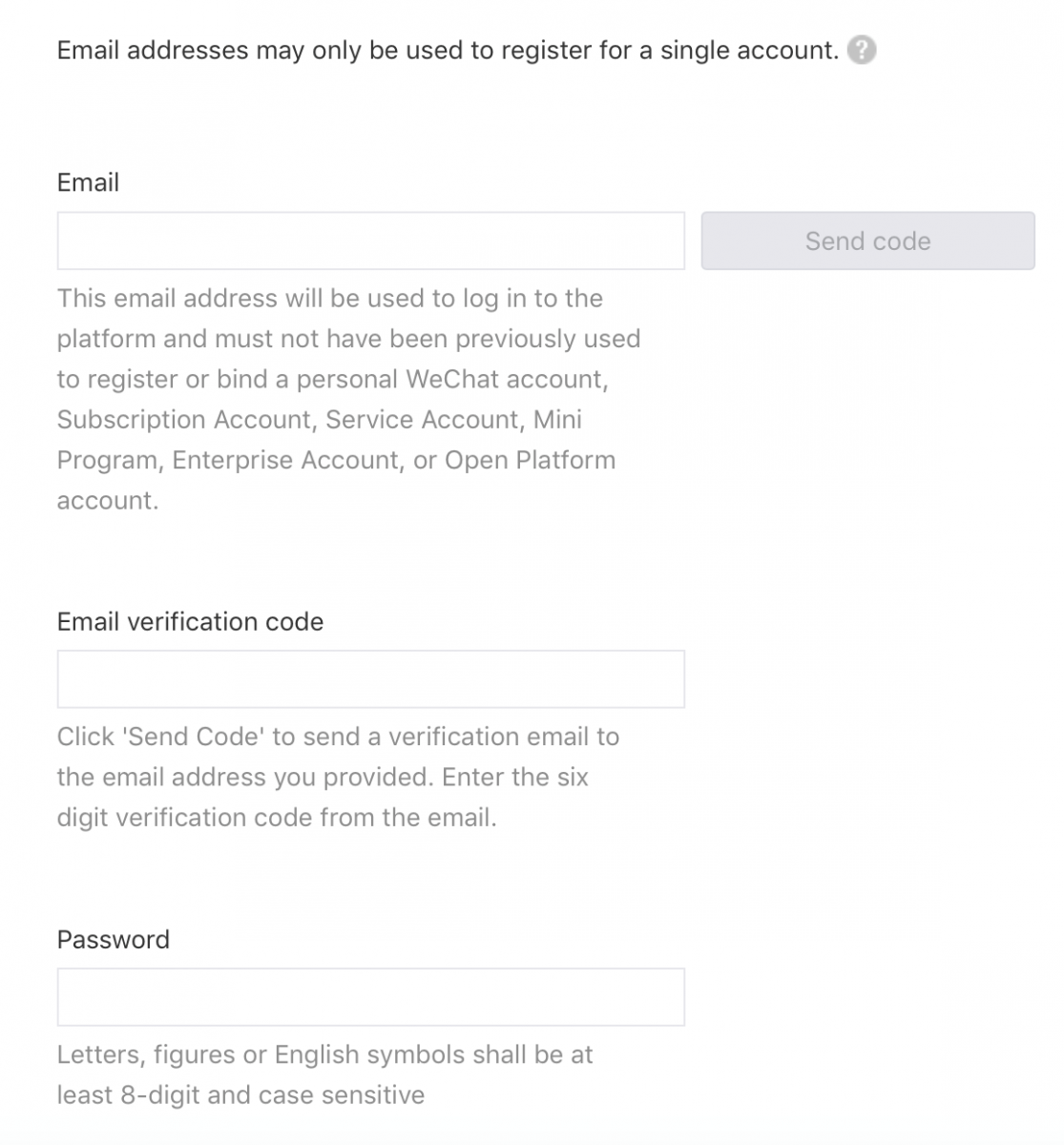Viewport: 1064px width, 1145px height.
Task: Click the password requirements hint text
Action: click(x=324, y=1074)
